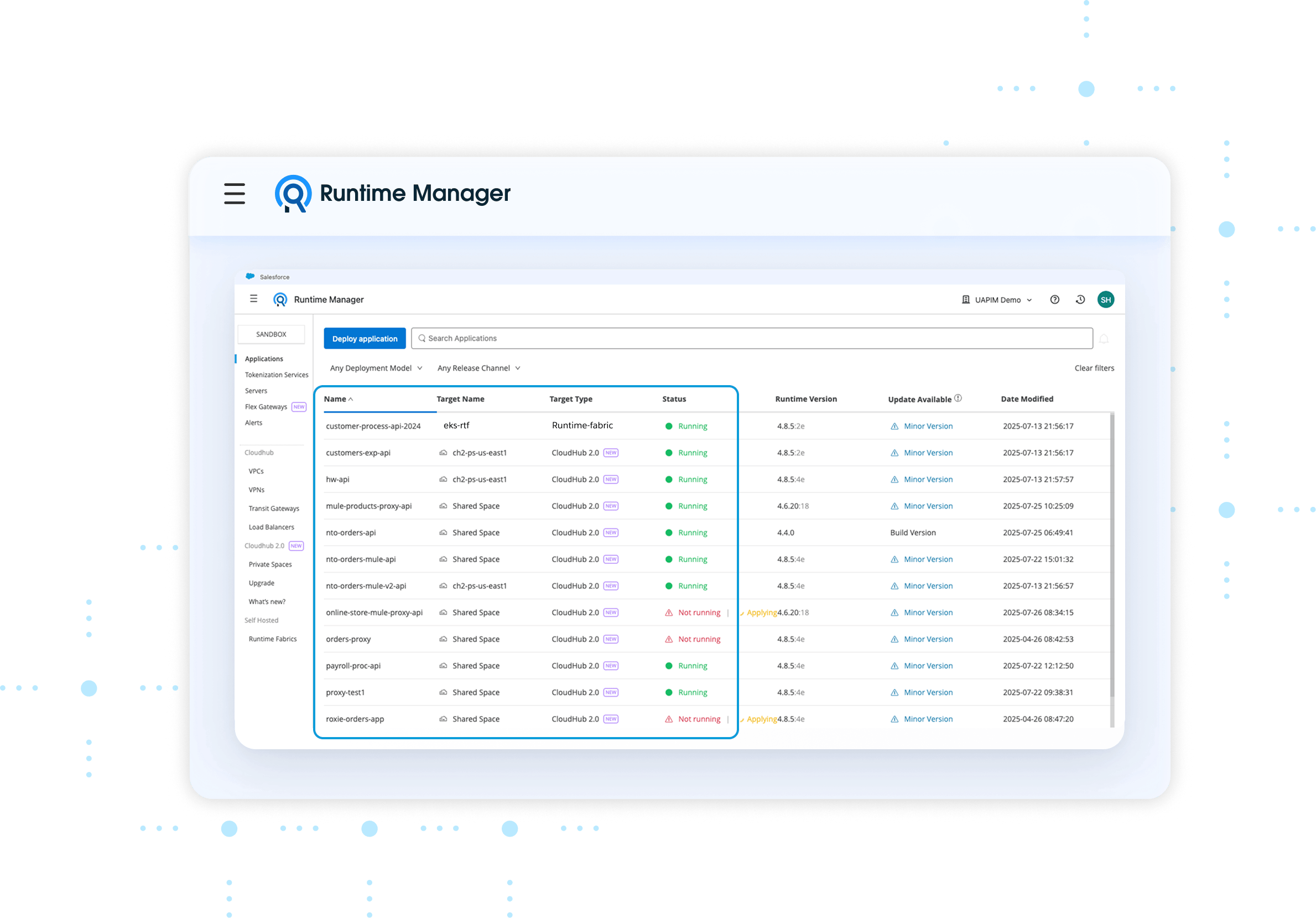Click the cloud icon in the hw-api row

tap(443, 479)
